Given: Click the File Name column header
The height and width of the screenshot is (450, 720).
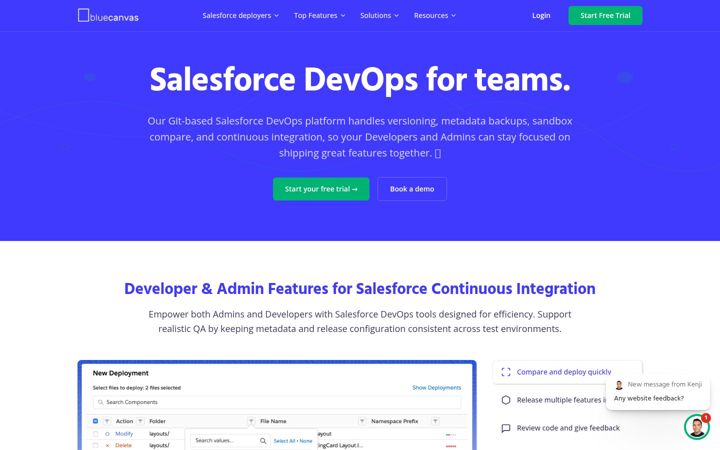Looking at the screenshot, I should tap(273, 421).
